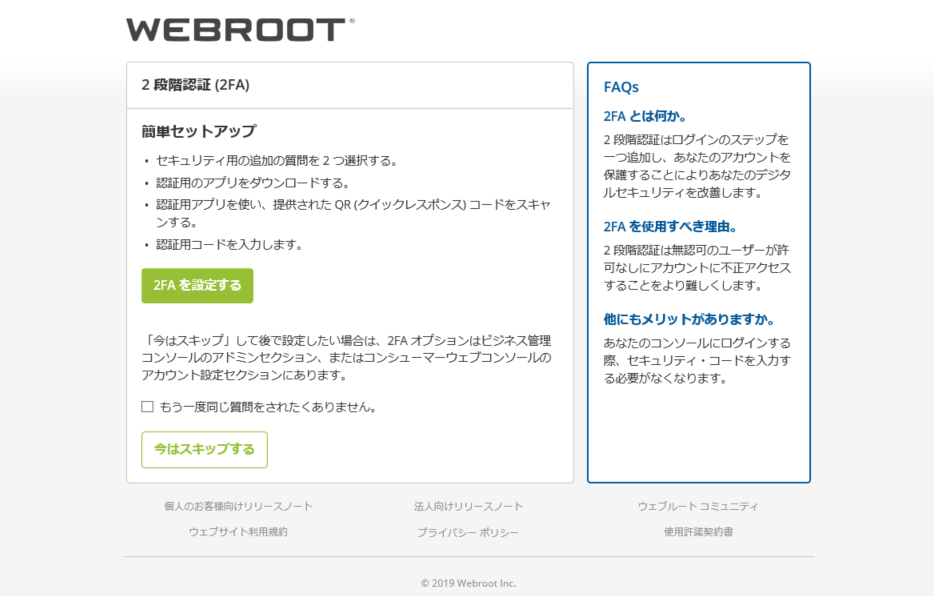Click the 今はスキップする button

[x=204, y=450]
